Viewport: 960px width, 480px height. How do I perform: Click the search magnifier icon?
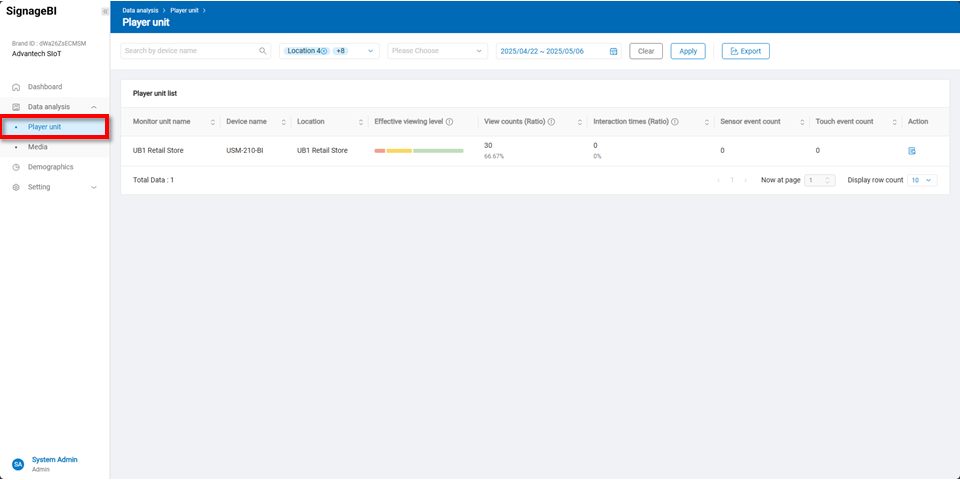(263, 51)
